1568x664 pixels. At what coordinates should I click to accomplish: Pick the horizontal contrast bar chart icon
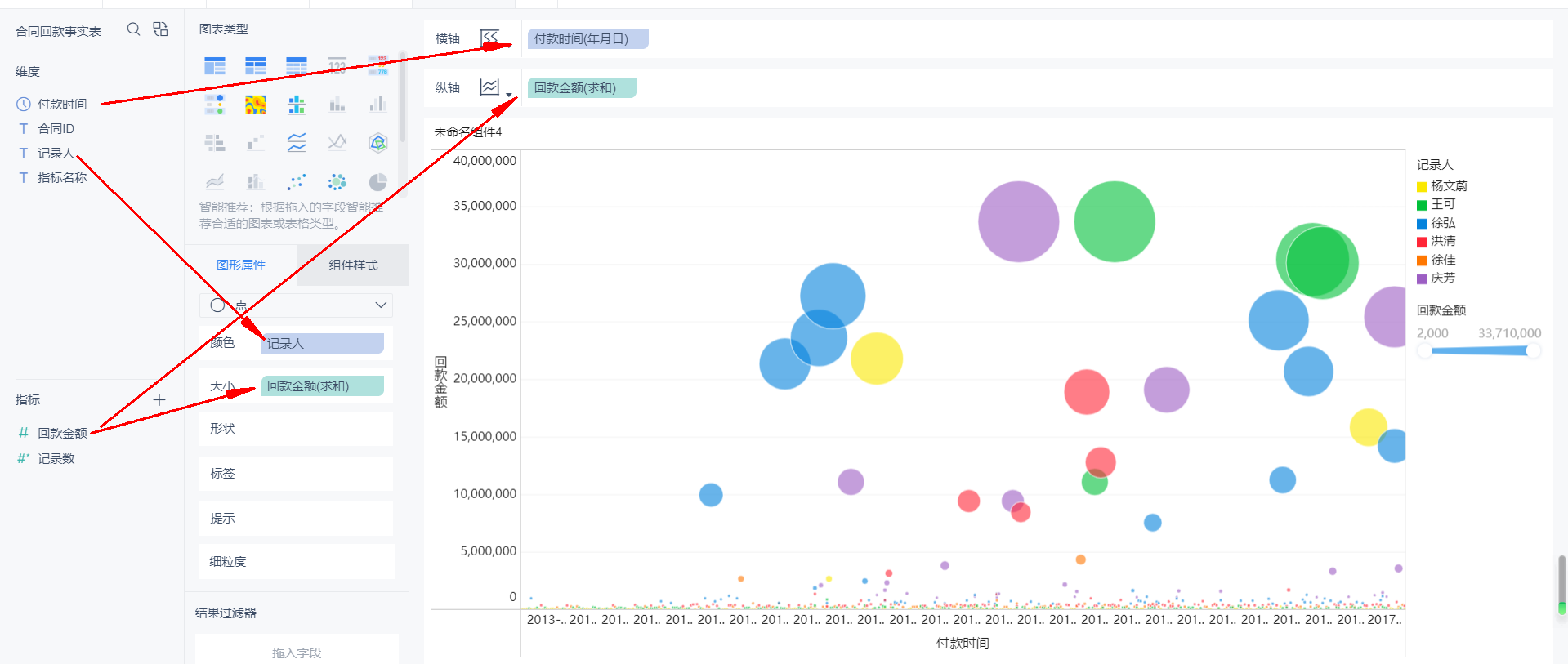tap(215, 144)
